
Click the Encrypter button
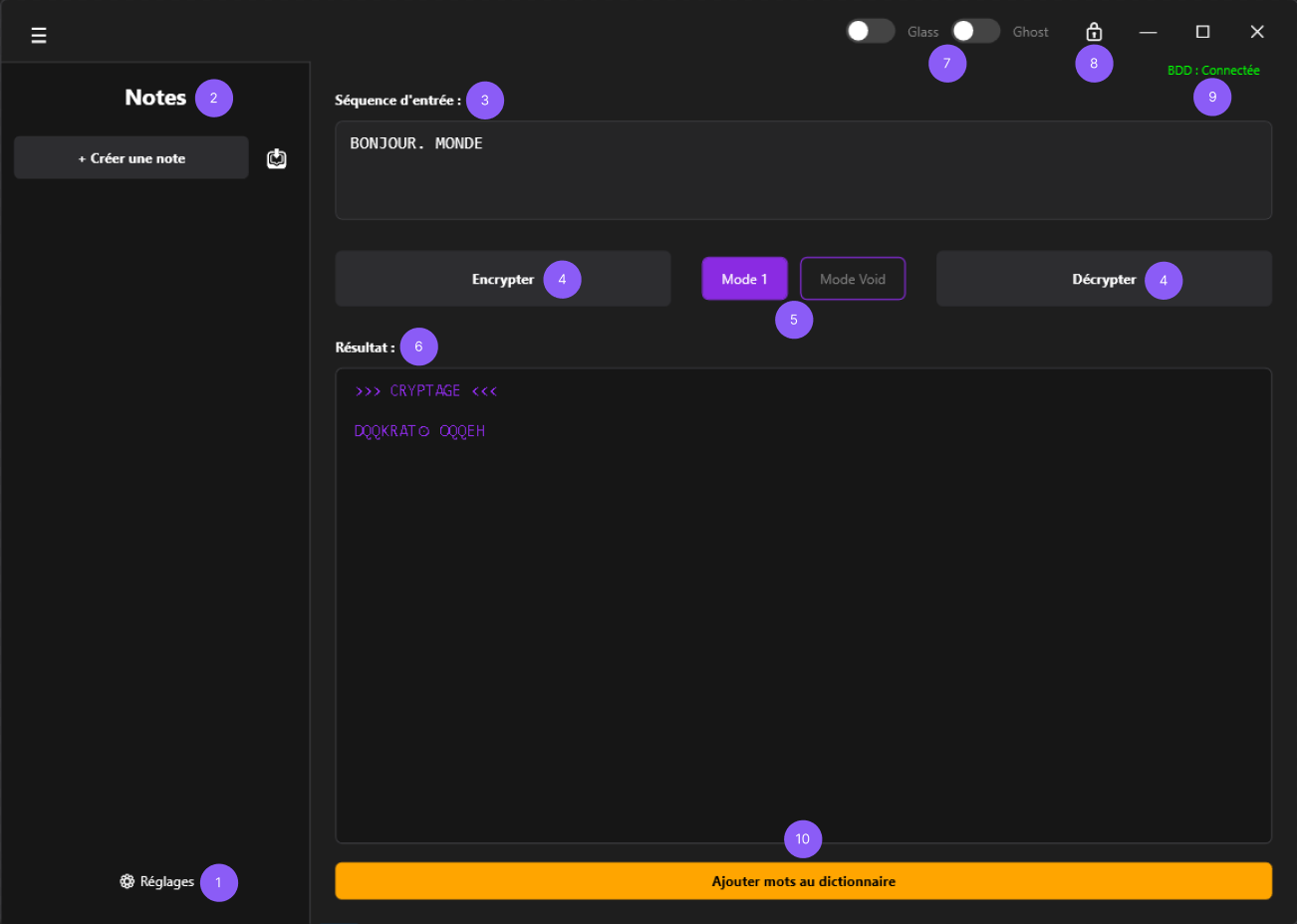pos(503,279)
